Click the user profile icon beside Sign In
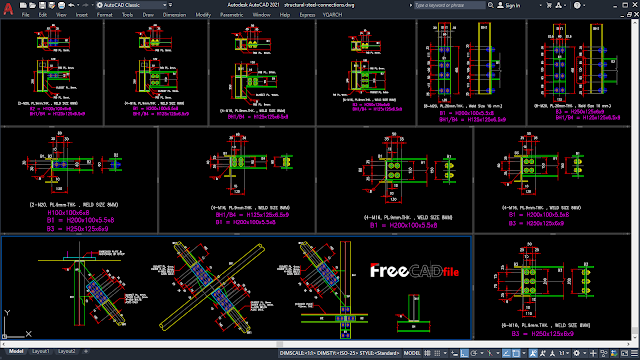This screenshot has width=640, height=360. pyautogui.click(x=500, y=5)
